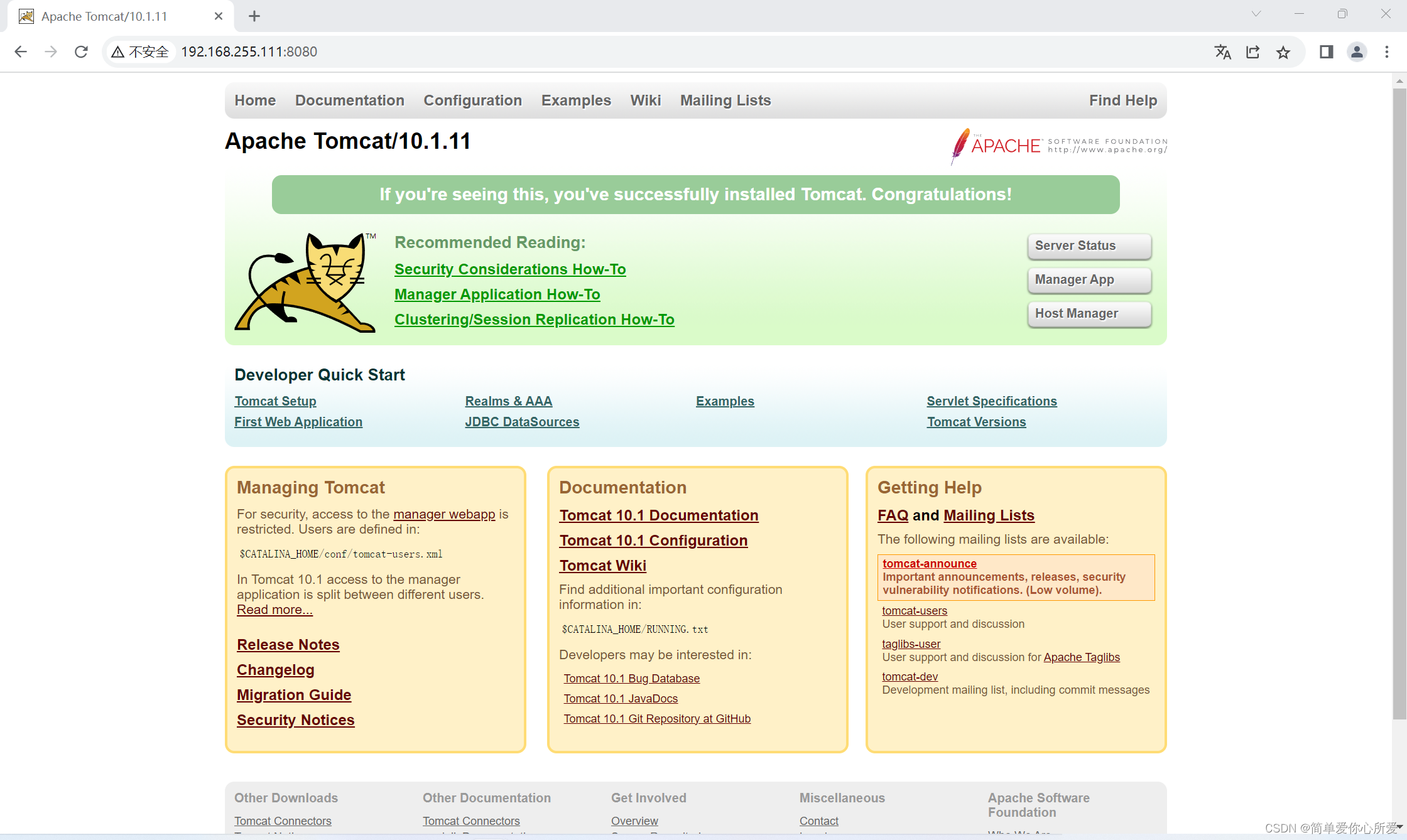
Task: Go back using browser back arrow
Action: [21, 51]
